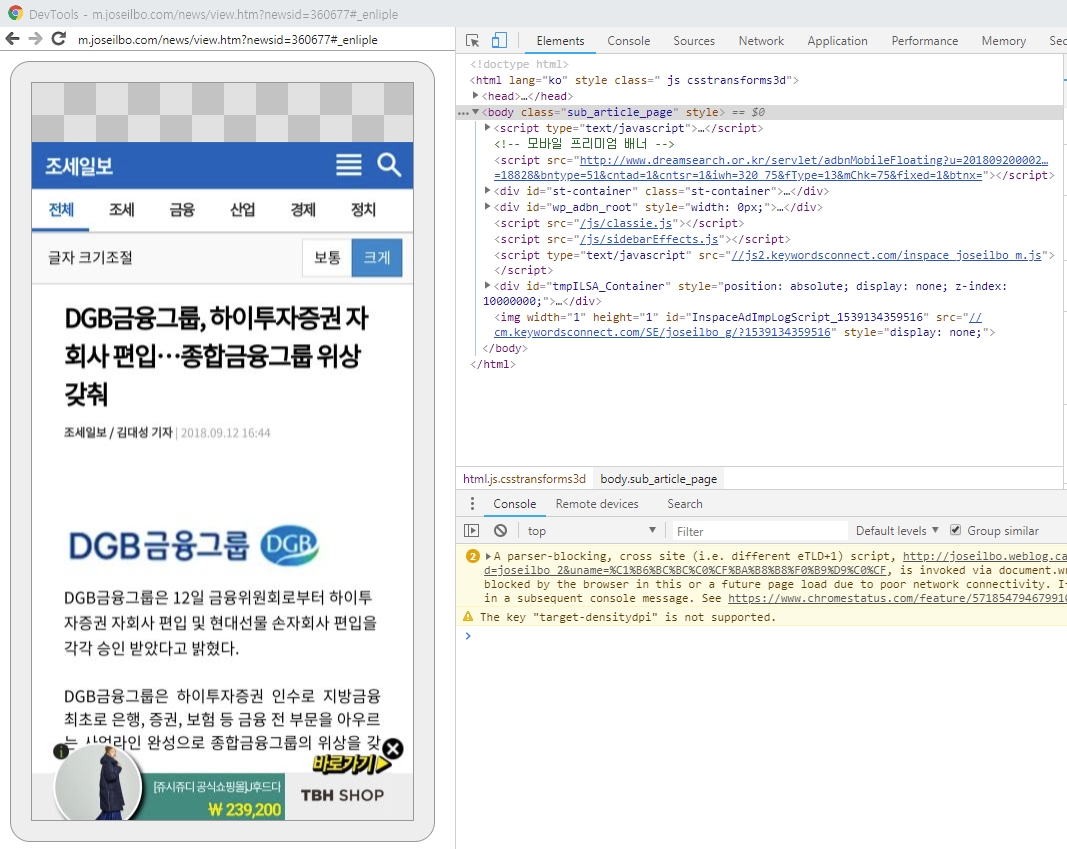Switch to the Elements tab
Image resolution: width=1067 pixels, height=849 pixels.
point(560,41)
